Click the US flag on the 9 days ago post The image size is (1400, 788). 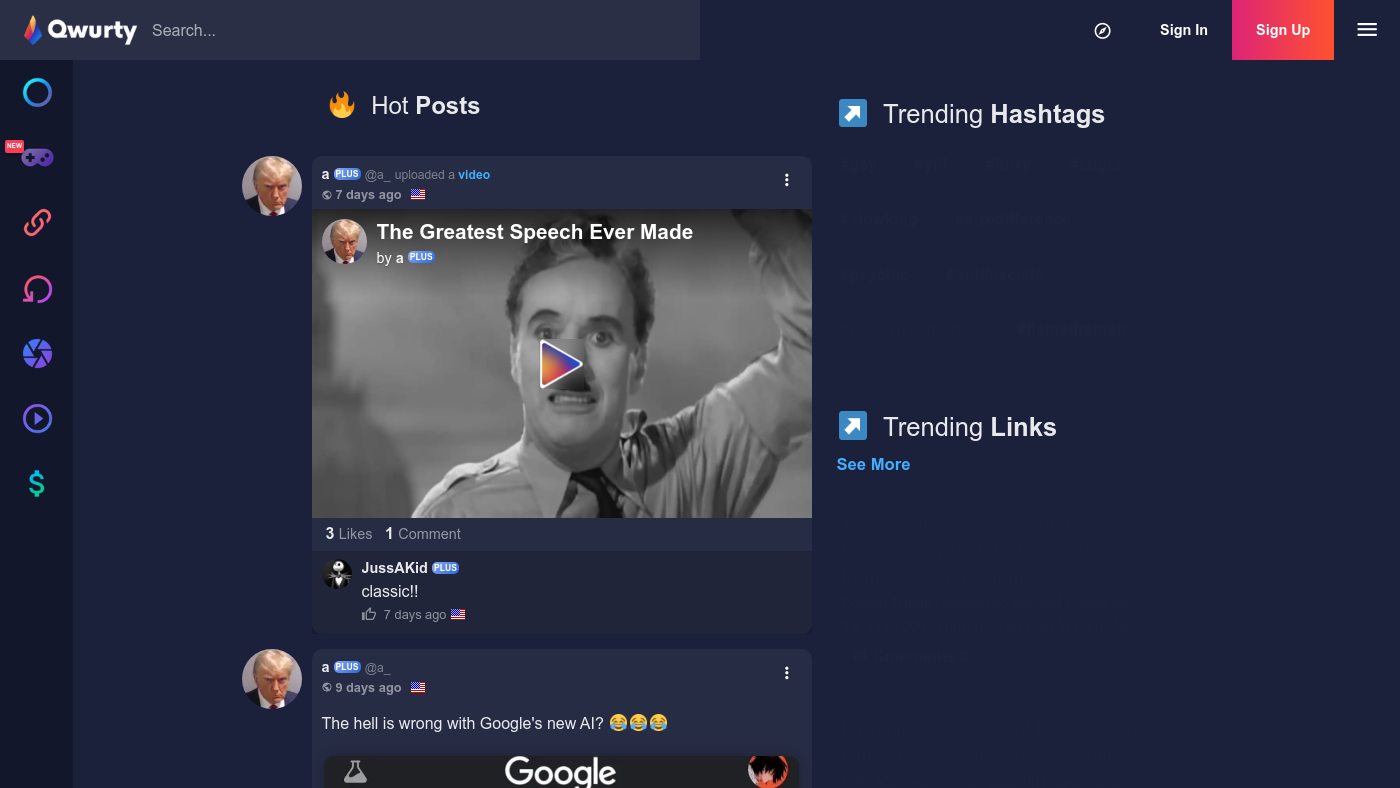pyautogui.click(x=418, y=688)
